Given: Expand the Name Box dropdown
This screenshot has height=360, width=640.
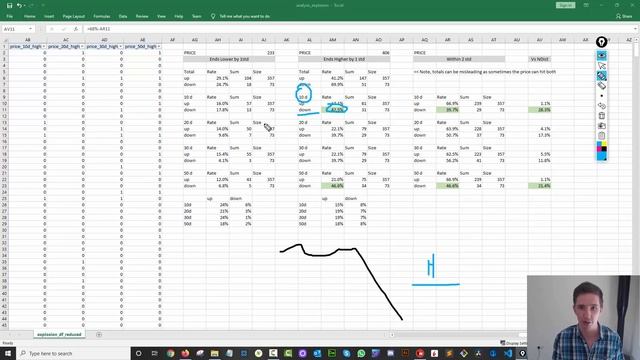Looking at the screenshot, I should click(x=30, y=29).
